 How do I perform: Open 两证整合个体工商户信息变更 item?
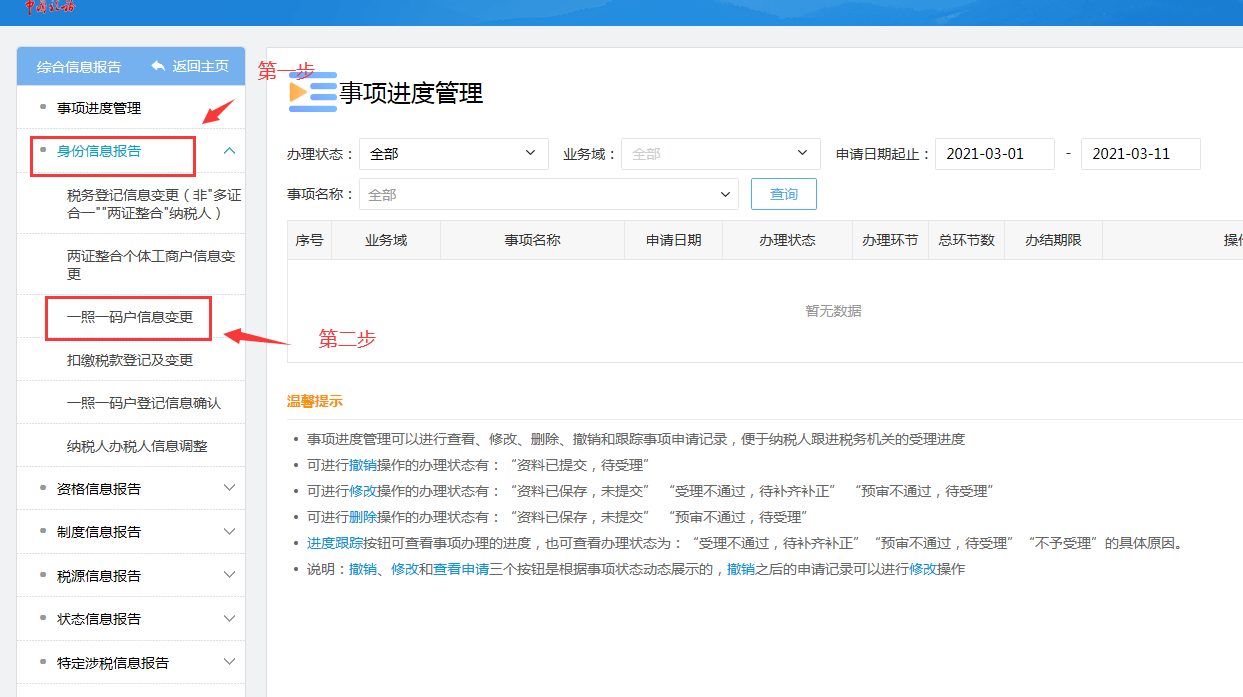tap(151, 265)
